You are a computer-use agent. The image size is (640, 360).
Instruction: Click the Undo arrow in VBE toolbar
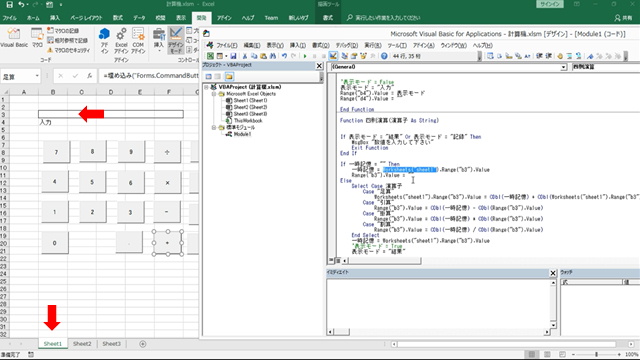284,56
